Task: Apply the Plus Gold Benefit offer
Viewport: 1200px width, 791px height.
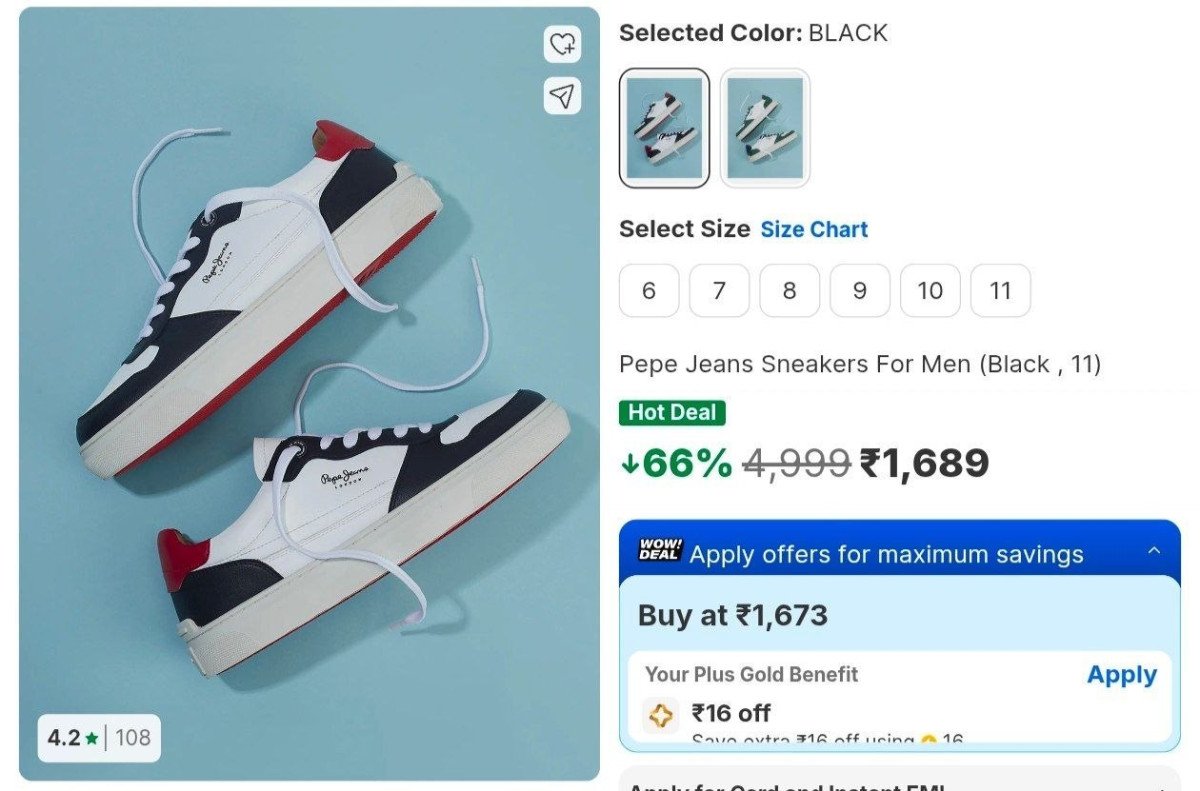Action: pos(1121,675)
